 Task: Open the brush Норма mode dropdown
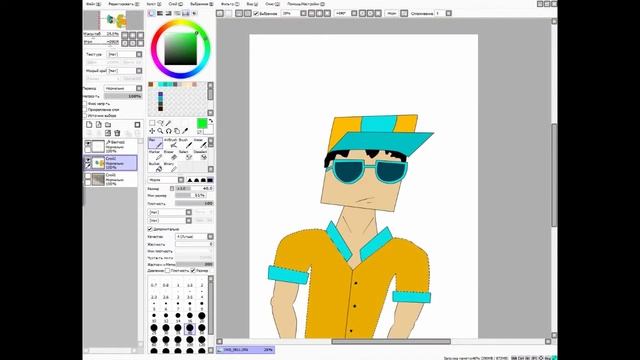[167, 180]
